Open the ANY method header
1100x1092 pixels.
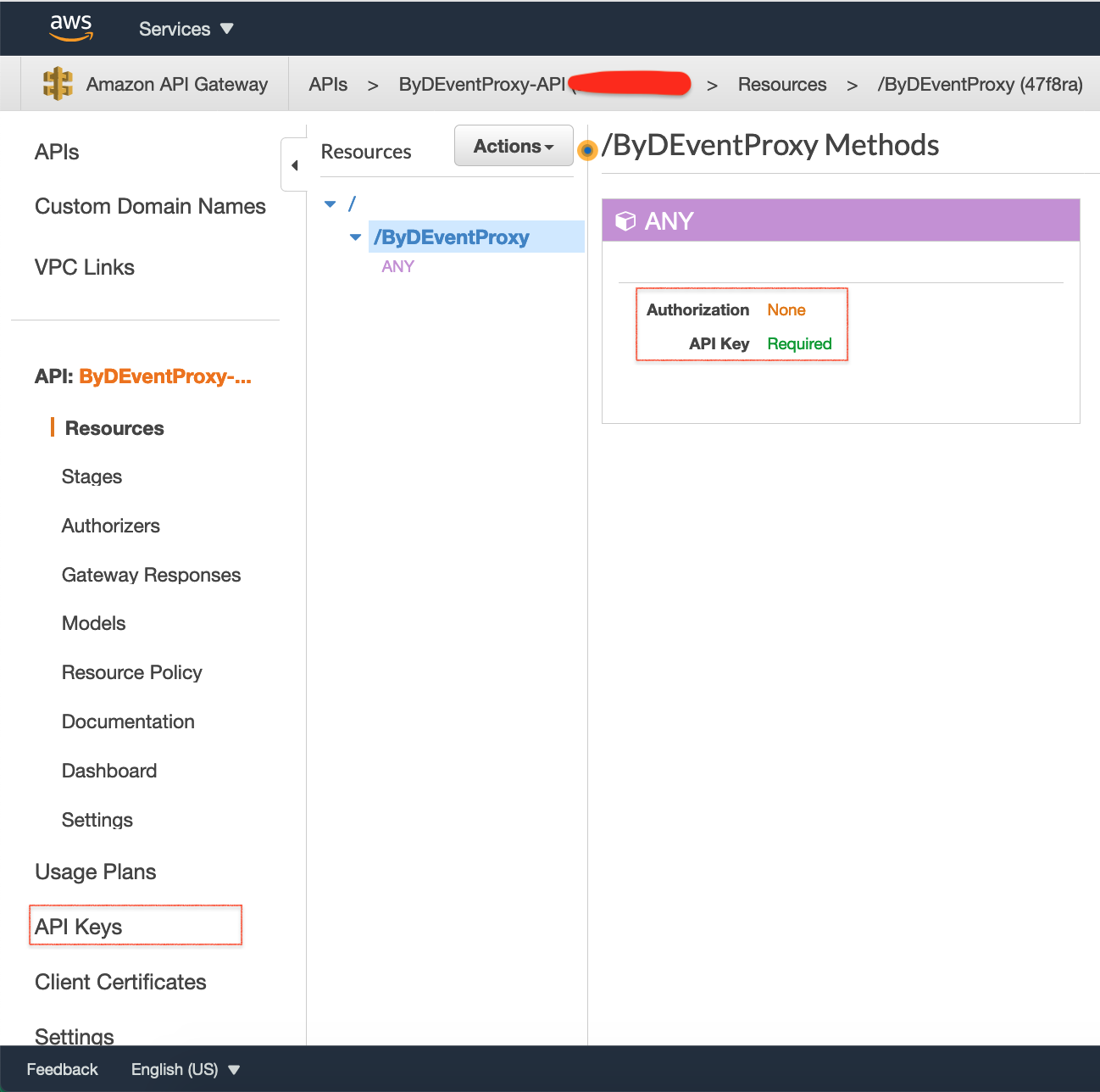tap(841, 220)
